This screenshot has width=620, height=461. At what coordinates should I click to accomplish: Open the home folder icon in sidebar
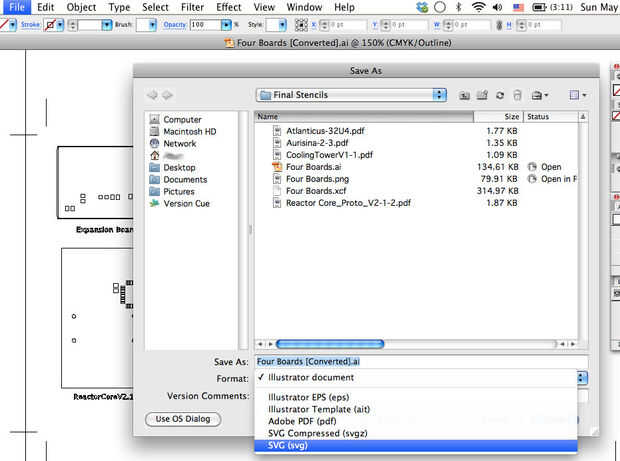pyautogui.click(x=155, y=155)
